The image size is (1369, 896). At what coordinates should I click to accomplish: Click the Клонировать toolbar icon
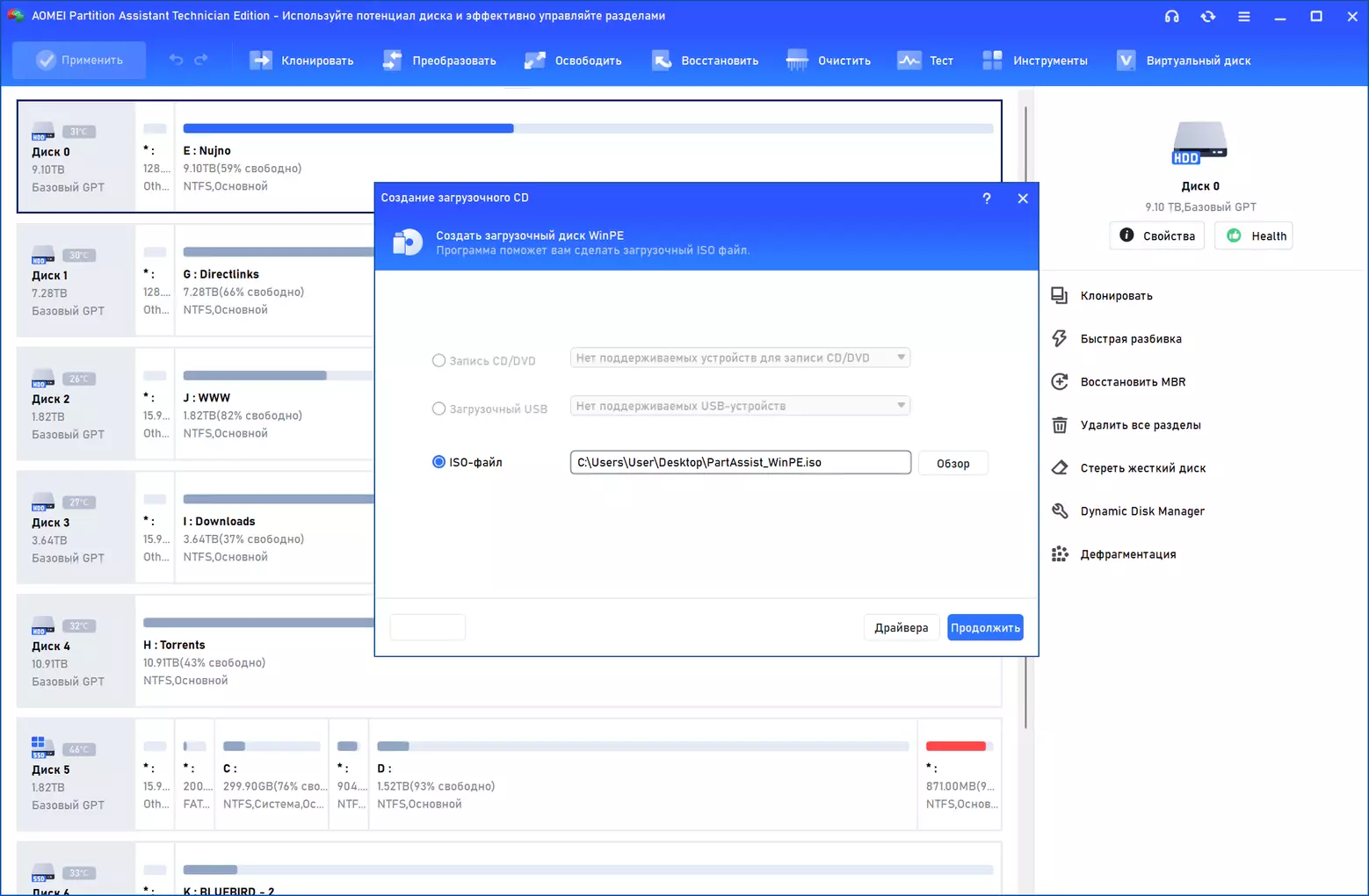point(261,61)
